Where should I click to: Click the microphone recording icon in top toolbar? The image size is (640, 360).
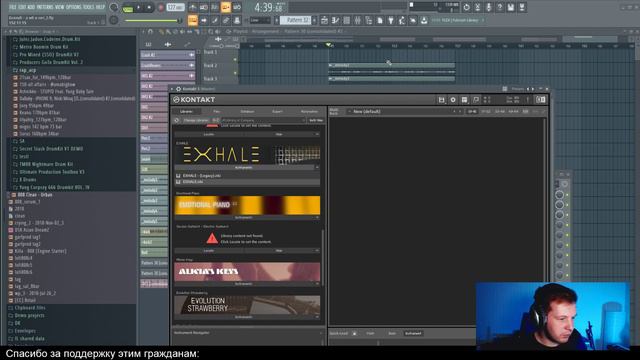pos(489,7)
